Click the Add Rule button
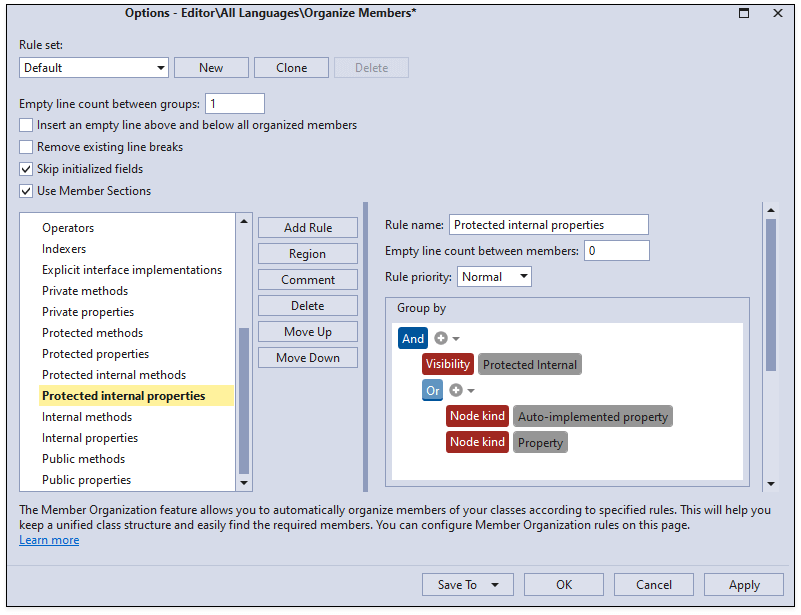 (307, 227)
